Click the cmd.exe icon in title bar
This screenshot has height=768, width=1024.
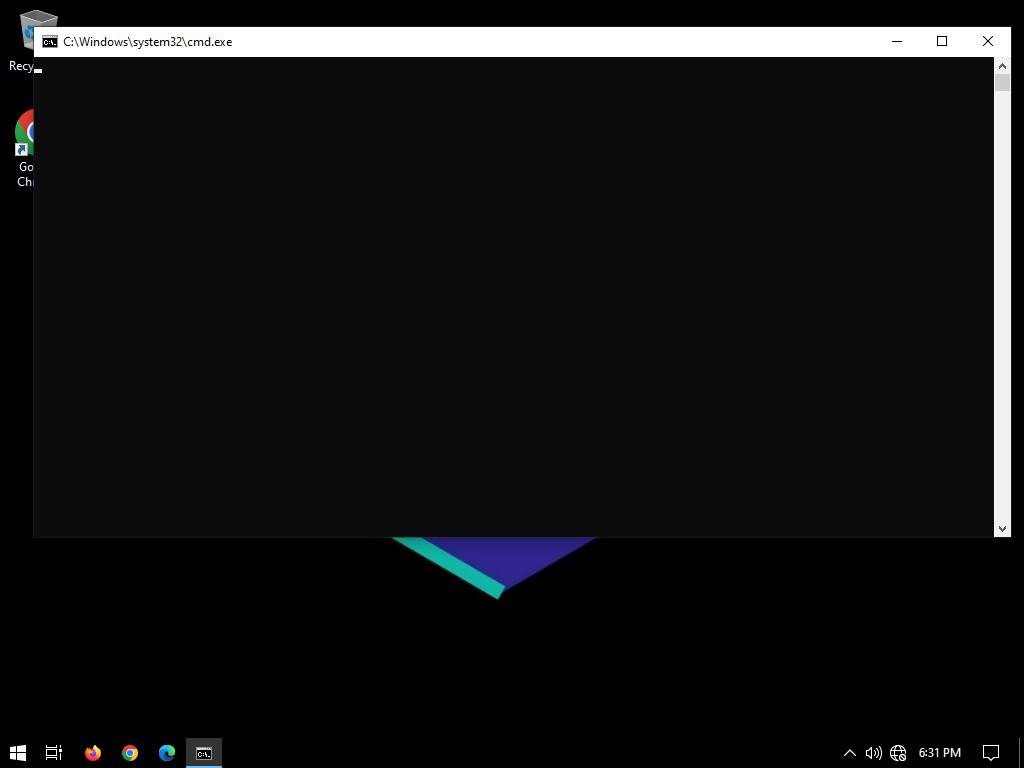49,42
